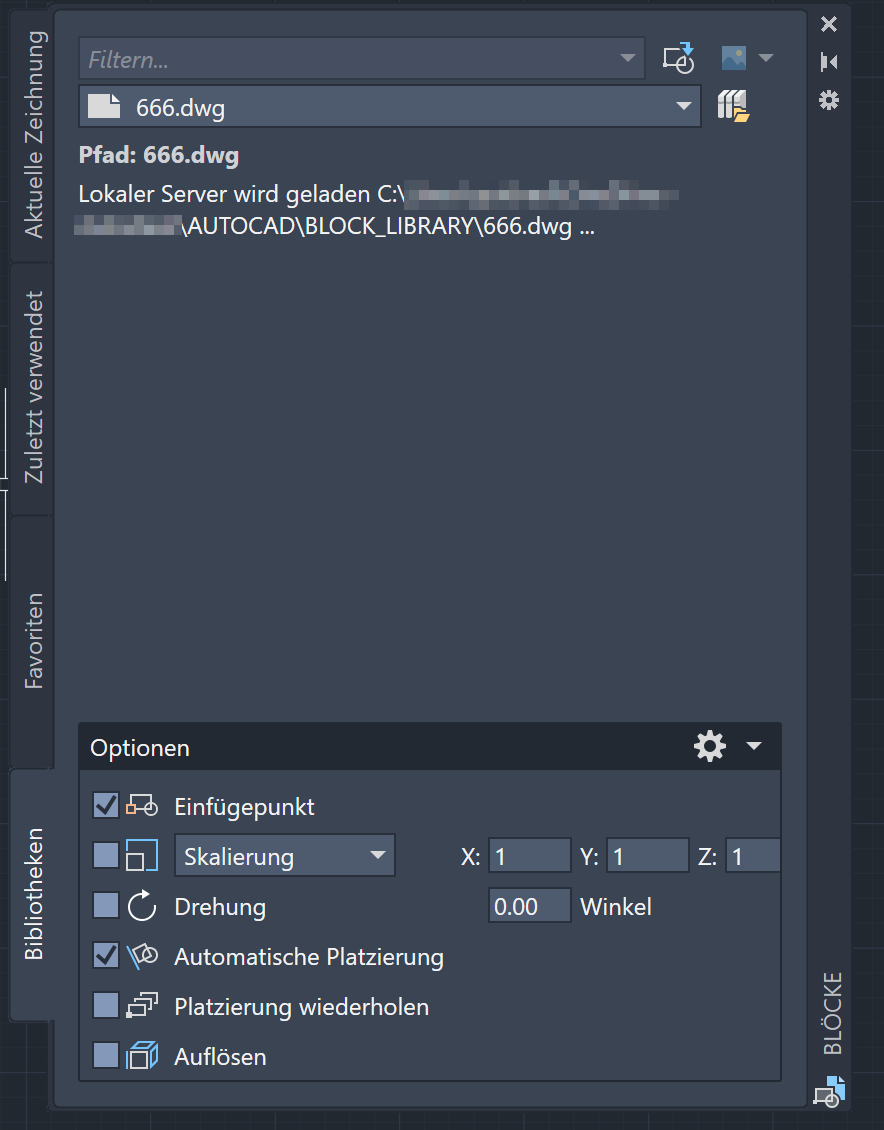Disable the Einfügepunkt checkbox
Viewport: 884px width, 1130px height.
tap(105, 806)
